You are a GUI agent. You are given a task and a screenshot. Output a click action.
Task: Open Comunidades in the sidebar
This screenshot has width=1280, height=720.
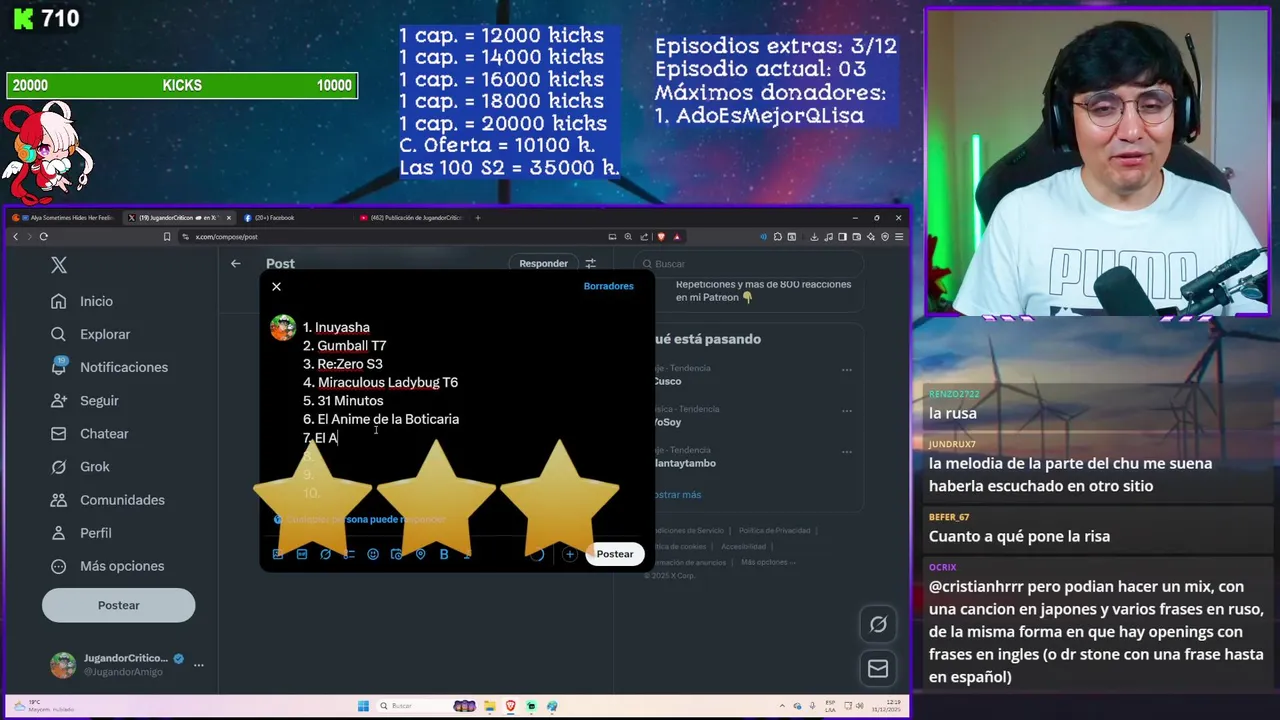(x=108, y=499)
